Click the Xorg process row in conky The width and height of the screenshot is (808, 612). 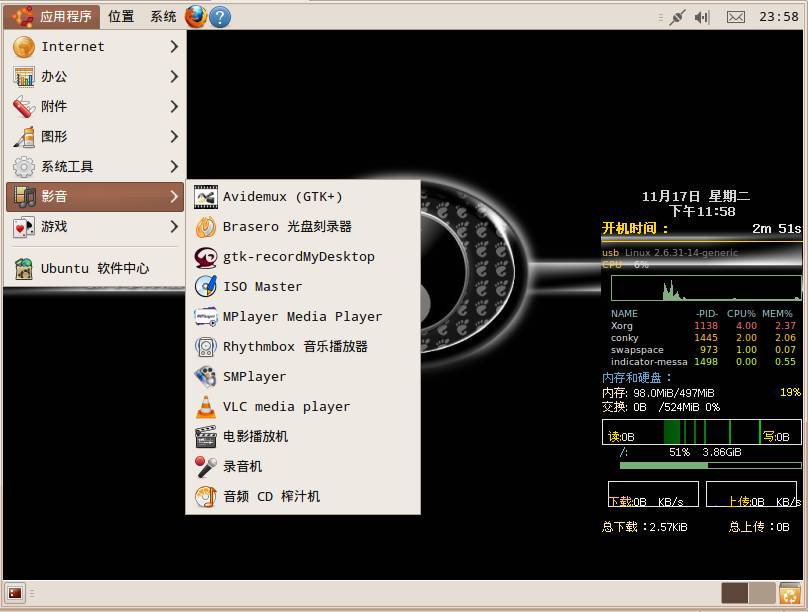[x=703, y=326]
